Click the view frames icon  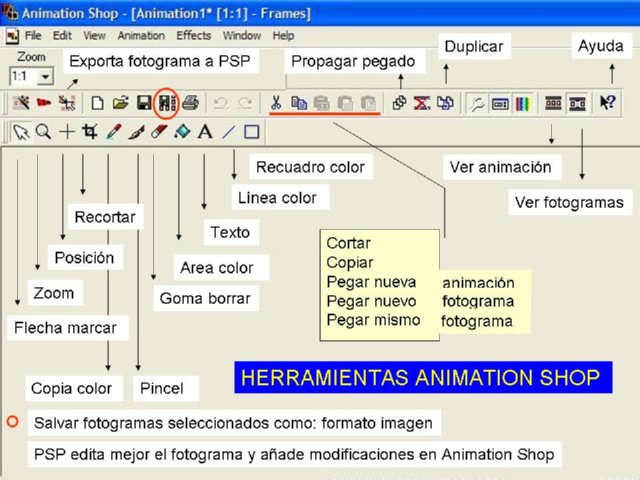pos(577,104)
